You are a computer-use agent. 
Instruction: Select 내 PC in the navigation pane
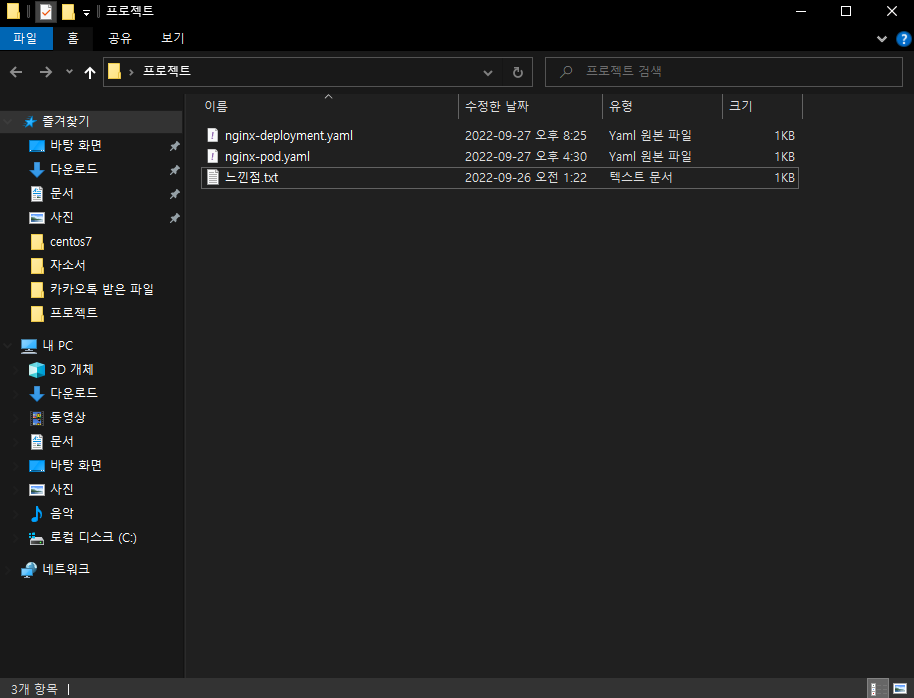pos(58,345)
